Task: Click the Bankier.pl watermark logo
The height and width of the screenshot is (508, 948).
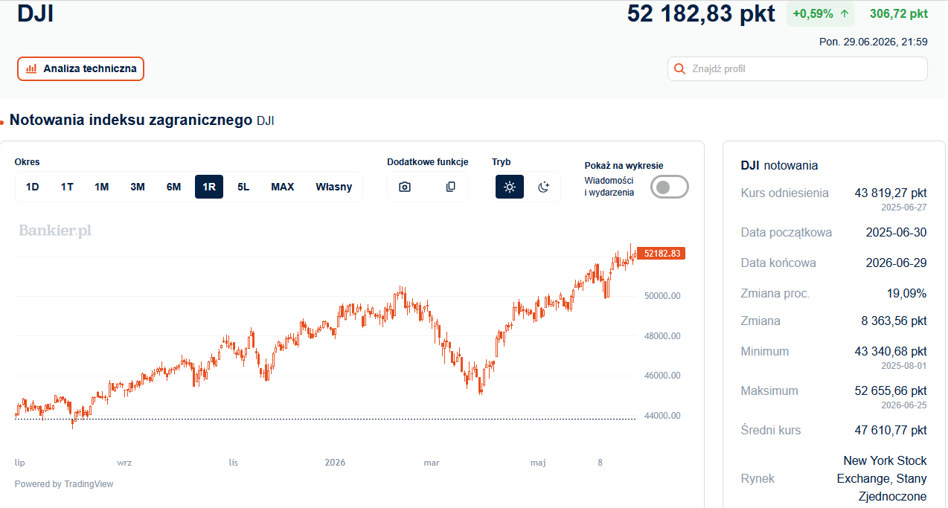Action: [55, 230]
